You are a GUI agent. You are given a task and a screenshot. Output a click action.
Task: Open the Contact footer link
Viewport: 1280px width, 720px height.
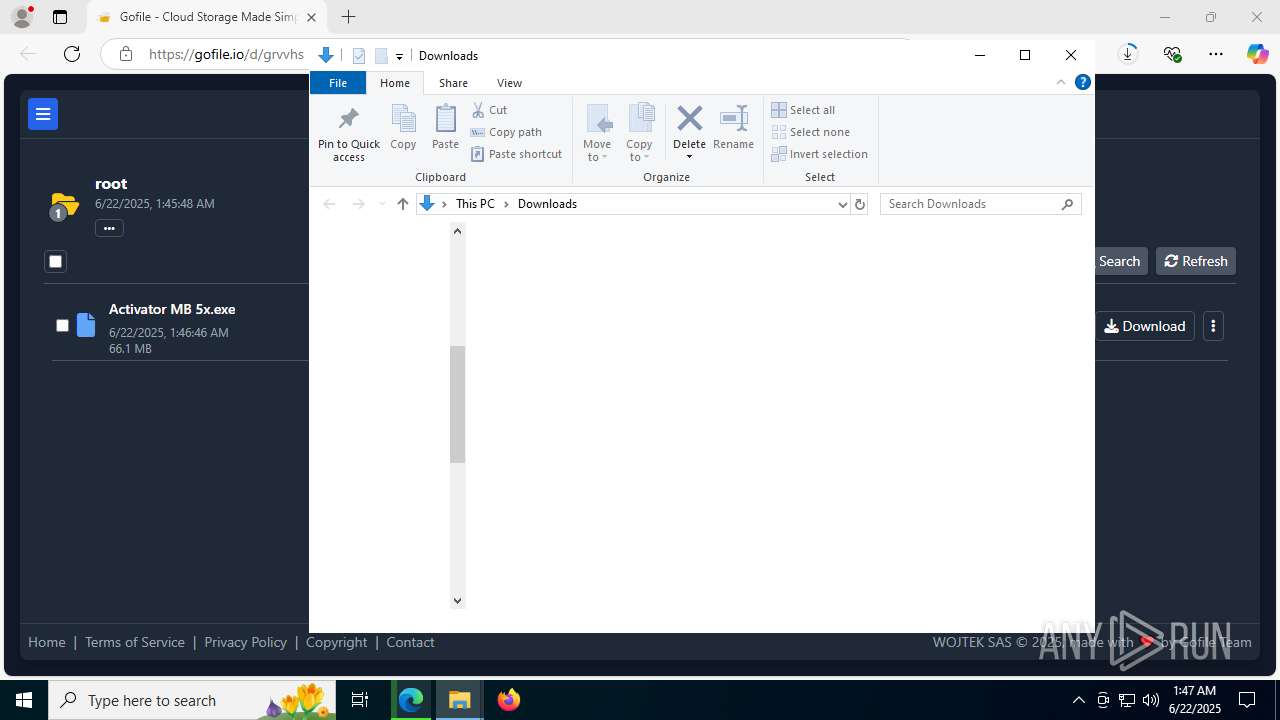[x=410, y=642]
